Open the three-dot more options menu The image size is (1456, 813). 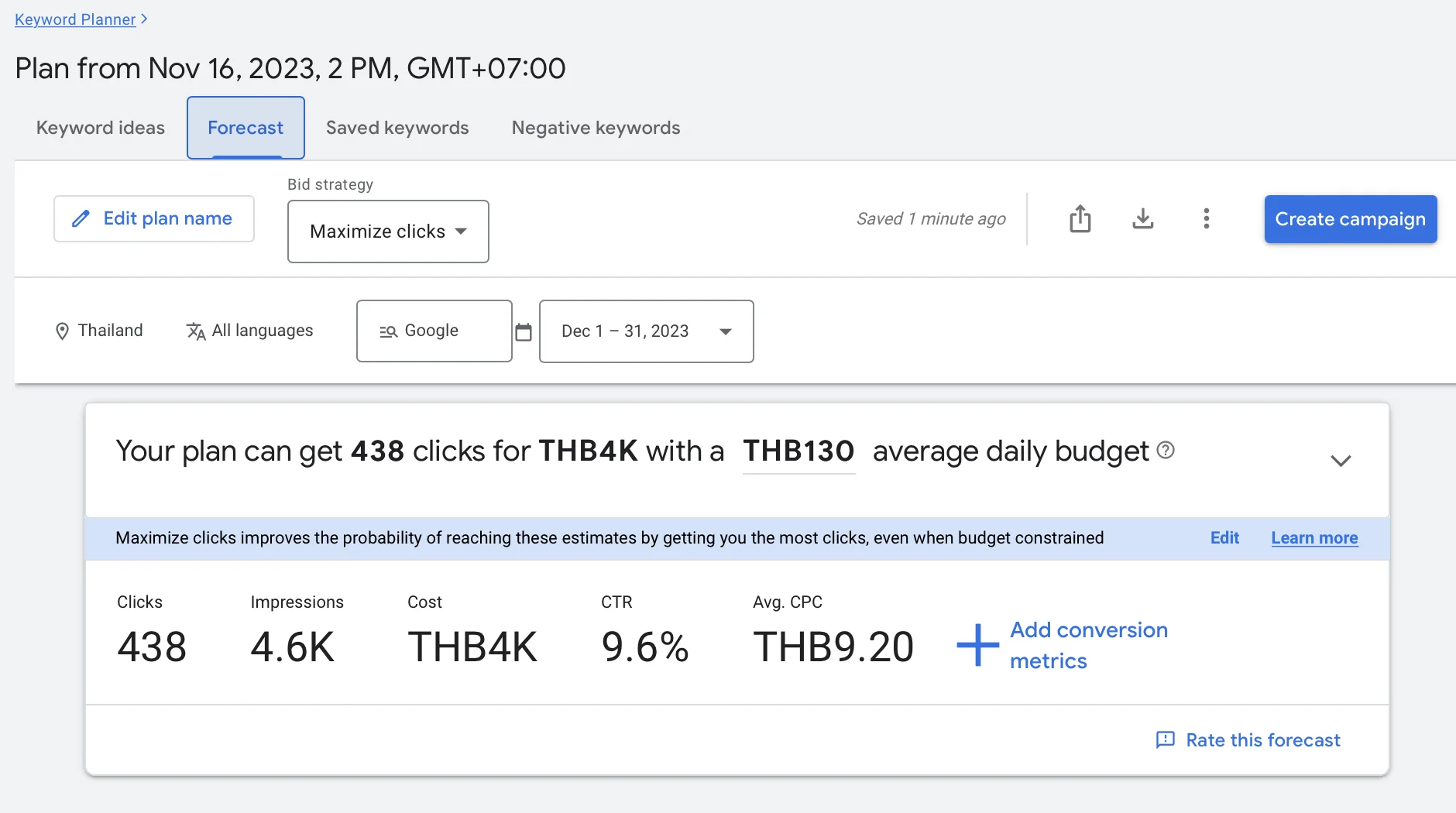1206,219
